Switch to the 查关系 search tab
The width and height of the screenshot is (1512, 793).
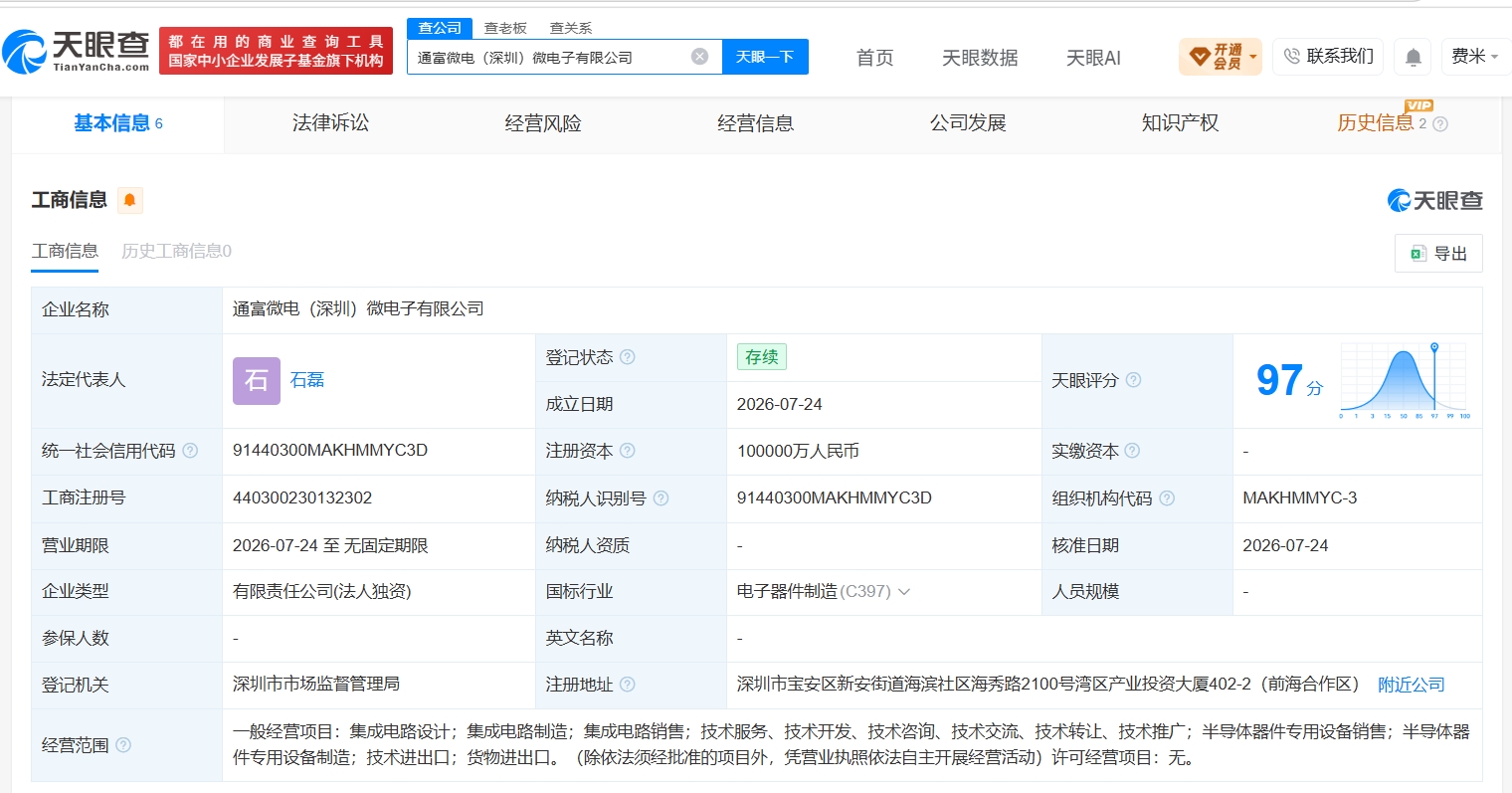[571, 28]
